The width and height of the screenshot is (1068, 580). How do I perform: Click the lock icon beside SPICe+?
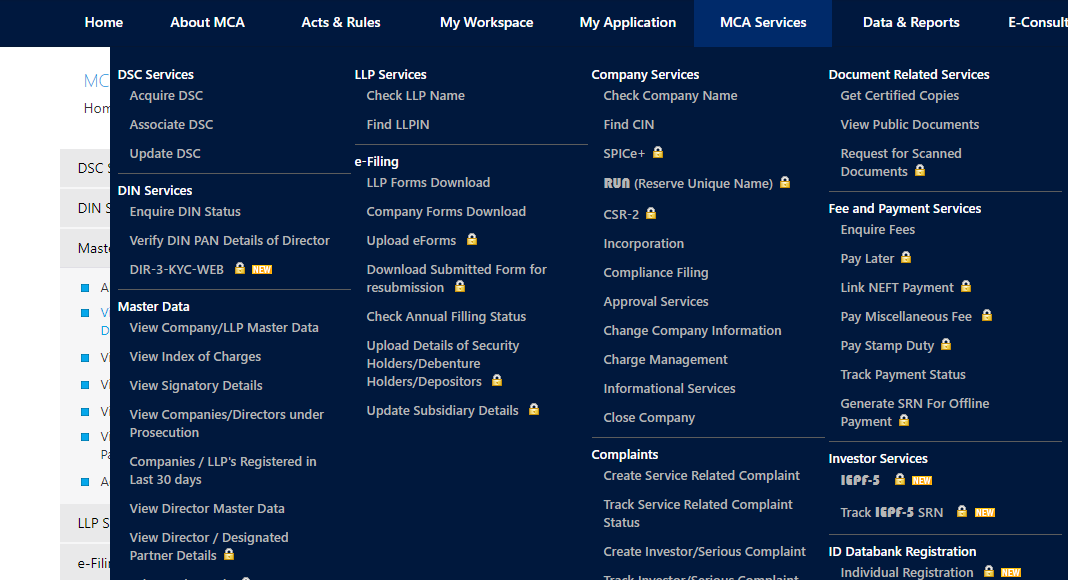[658, 153]
